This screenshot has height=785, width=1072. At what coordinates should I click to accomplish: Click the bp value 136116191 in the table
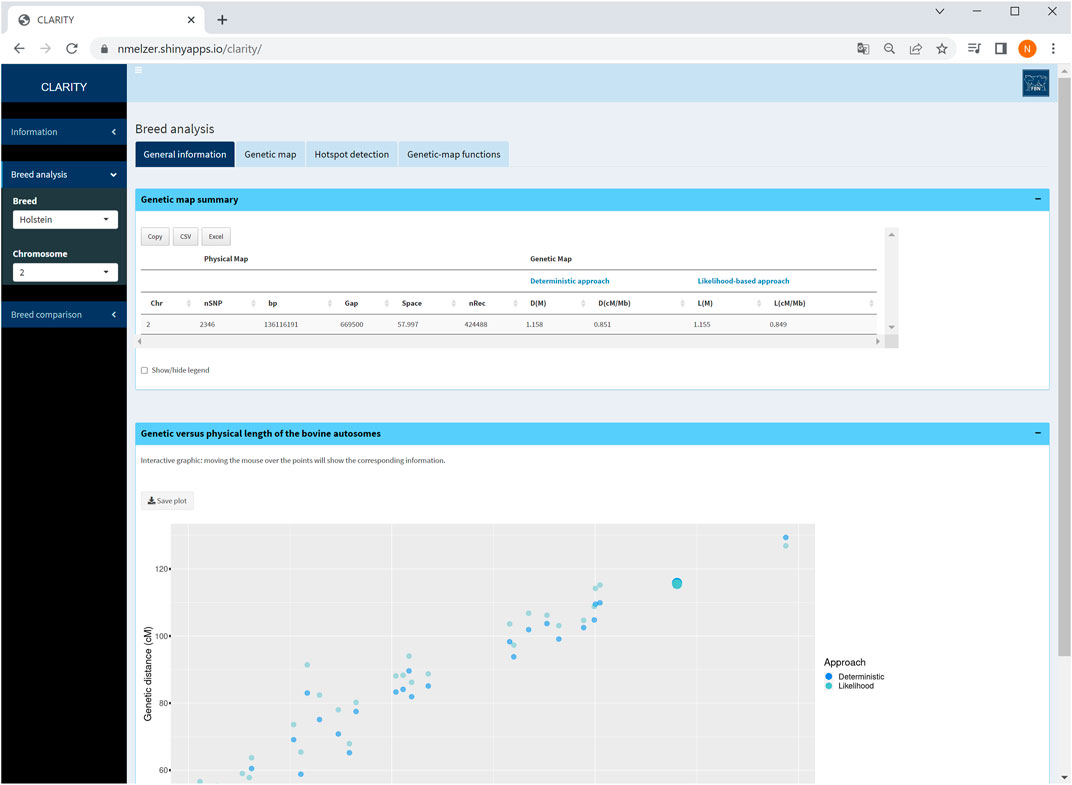click(x=280, y=325)
